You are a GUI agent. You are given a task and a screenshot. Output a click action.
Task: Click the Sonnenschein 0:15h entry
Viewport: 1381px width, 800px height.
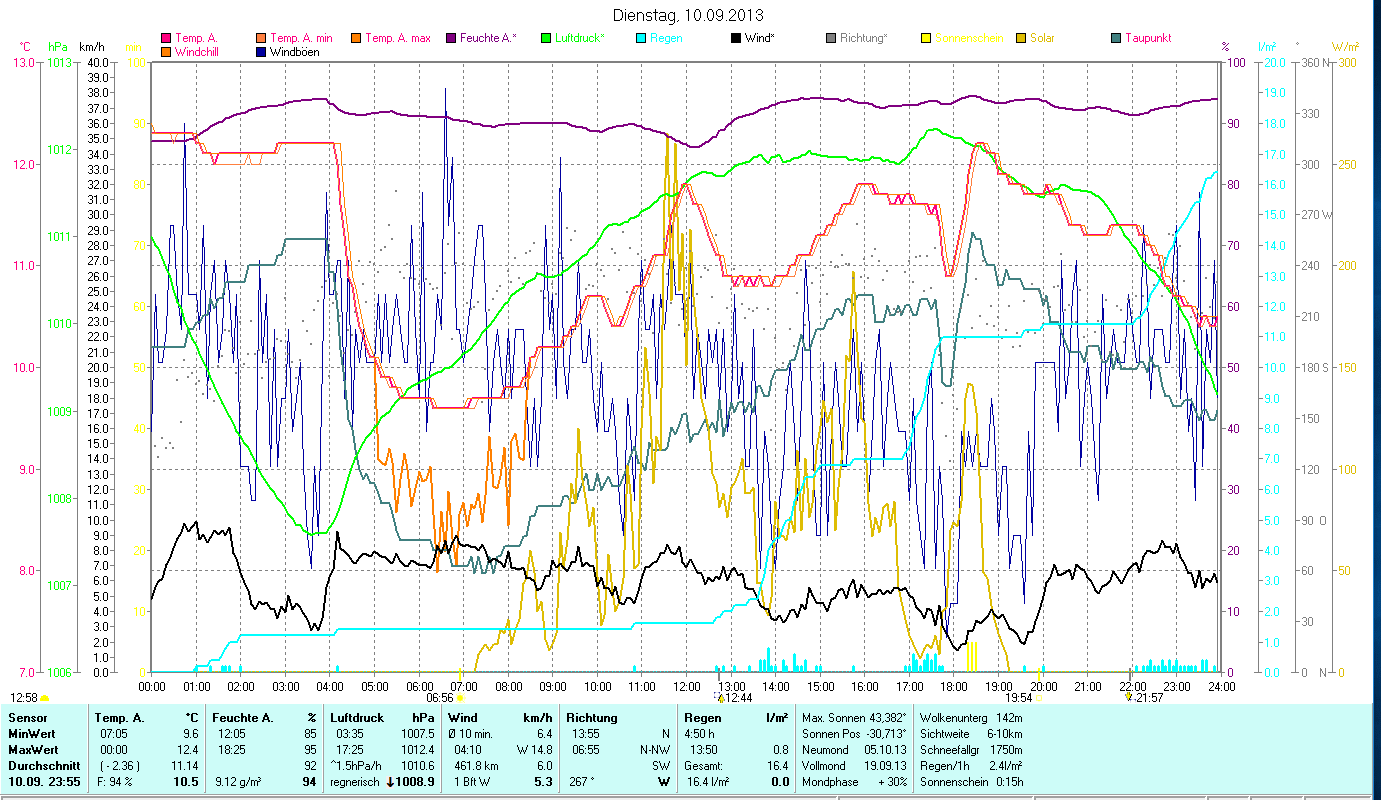point(971,782)
